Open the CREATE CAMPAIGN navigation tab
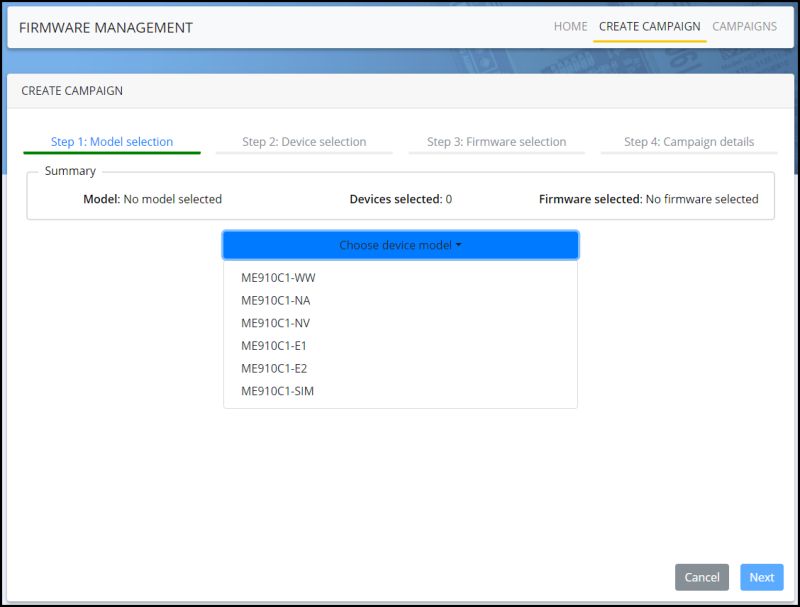Viewport: 800px width, 607px height. (x=649, y=27)
